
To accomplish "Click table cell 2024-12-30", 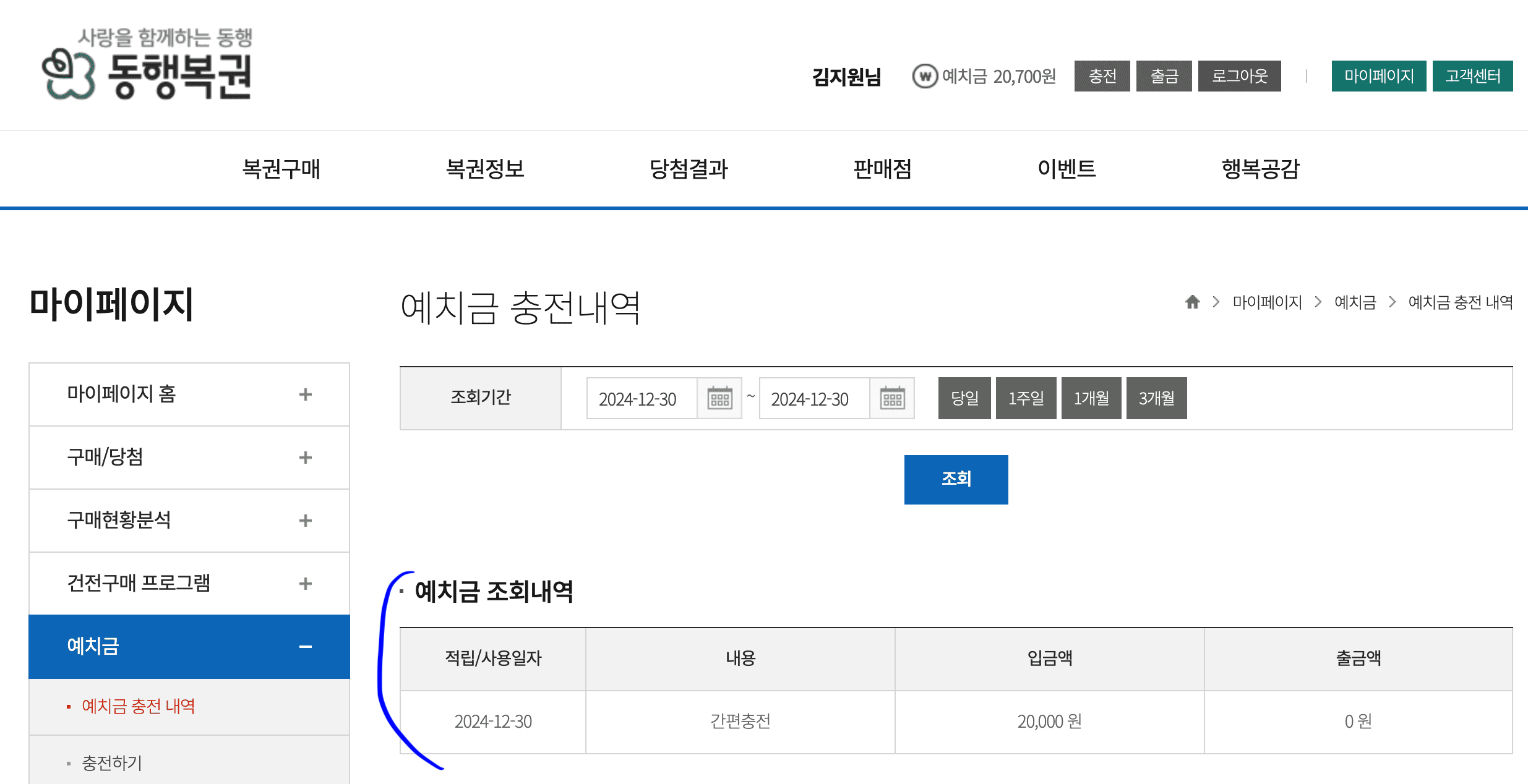I will (x=493, y=722).
